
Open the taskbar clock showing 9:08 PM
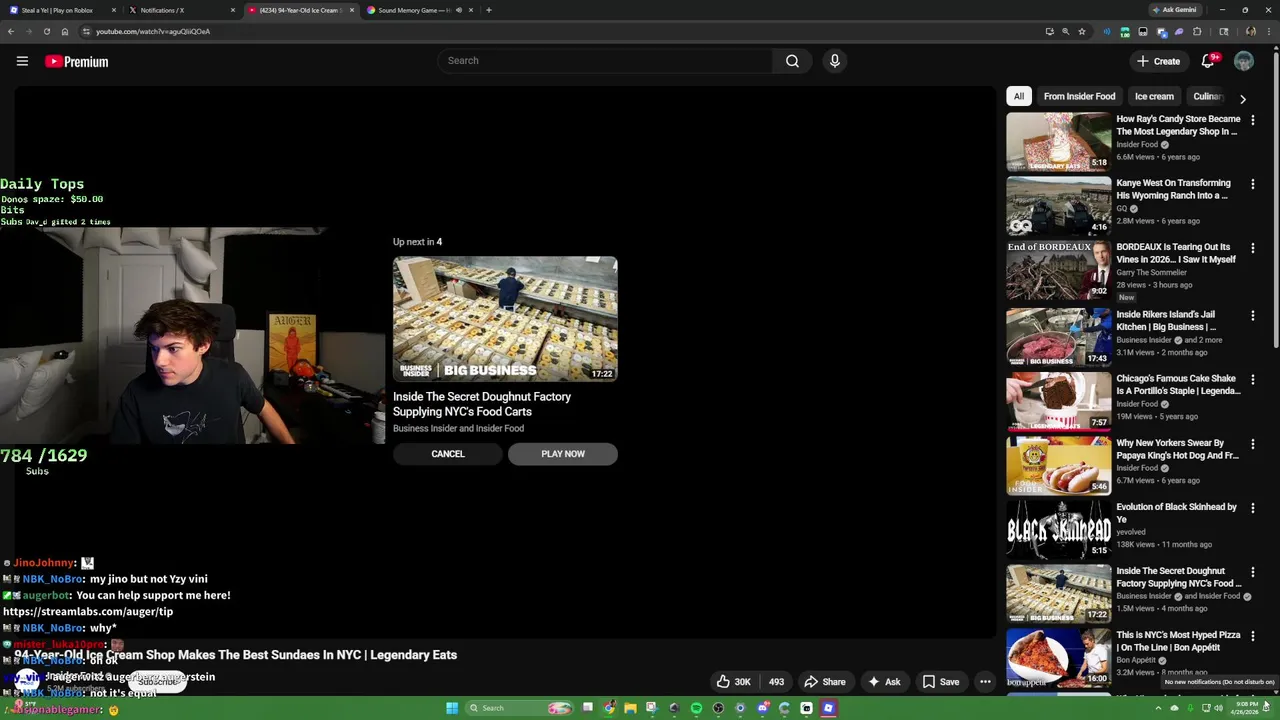(1247, 708)
